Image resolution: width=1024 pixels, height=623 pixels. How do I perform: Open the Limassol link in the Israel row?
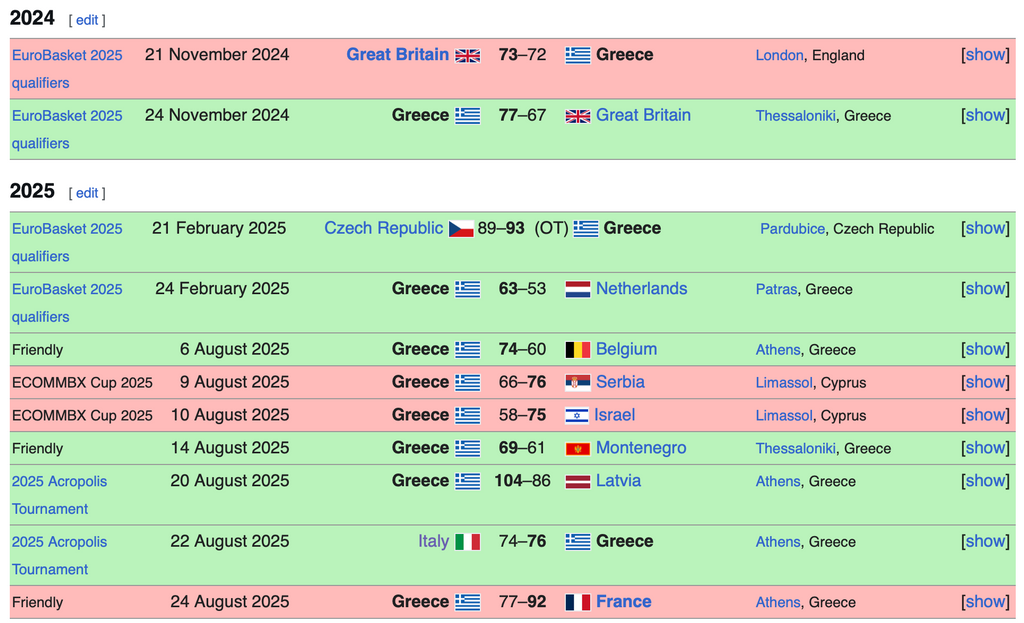pyautogui.click(x=784, y=416)
